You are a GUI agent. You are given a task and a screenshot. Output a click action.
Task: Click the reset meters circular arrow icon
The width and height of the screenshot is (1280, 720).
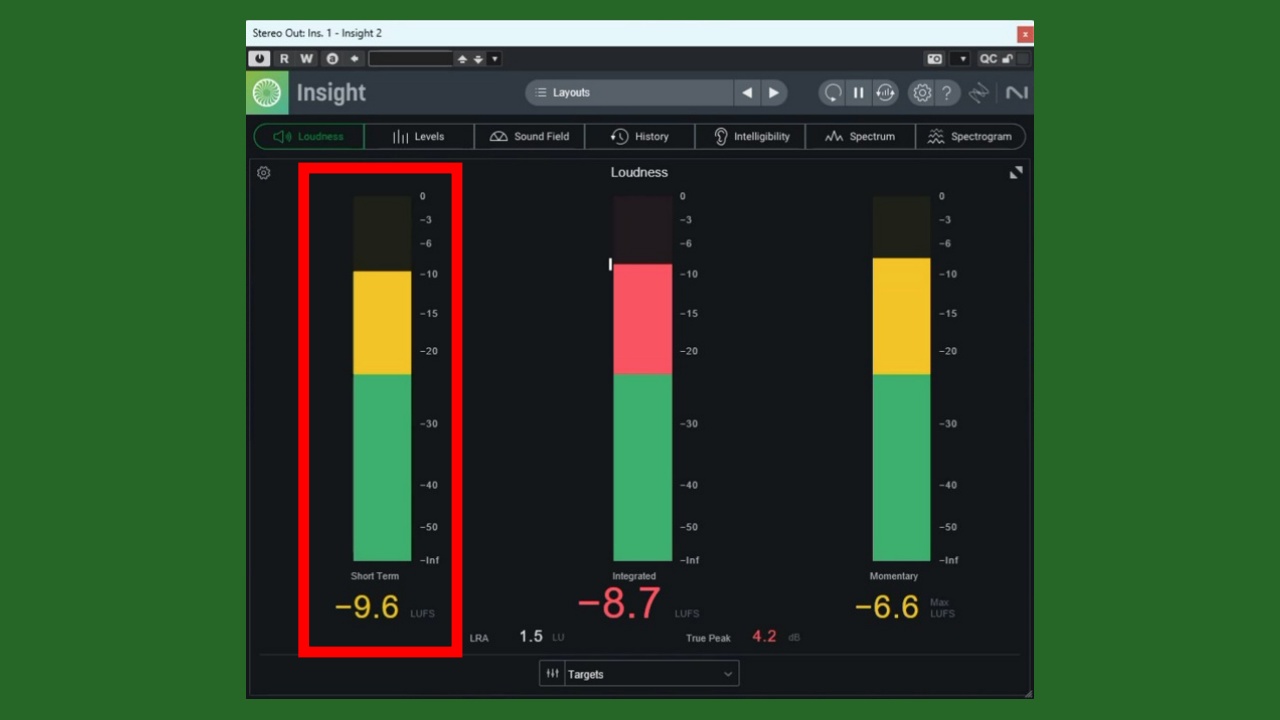coord(832,93)
